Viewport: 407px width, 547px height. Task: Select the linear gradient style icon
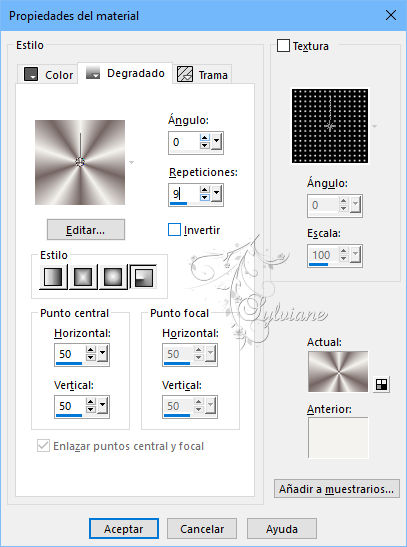pyautogui.click(x=53, y=277)
